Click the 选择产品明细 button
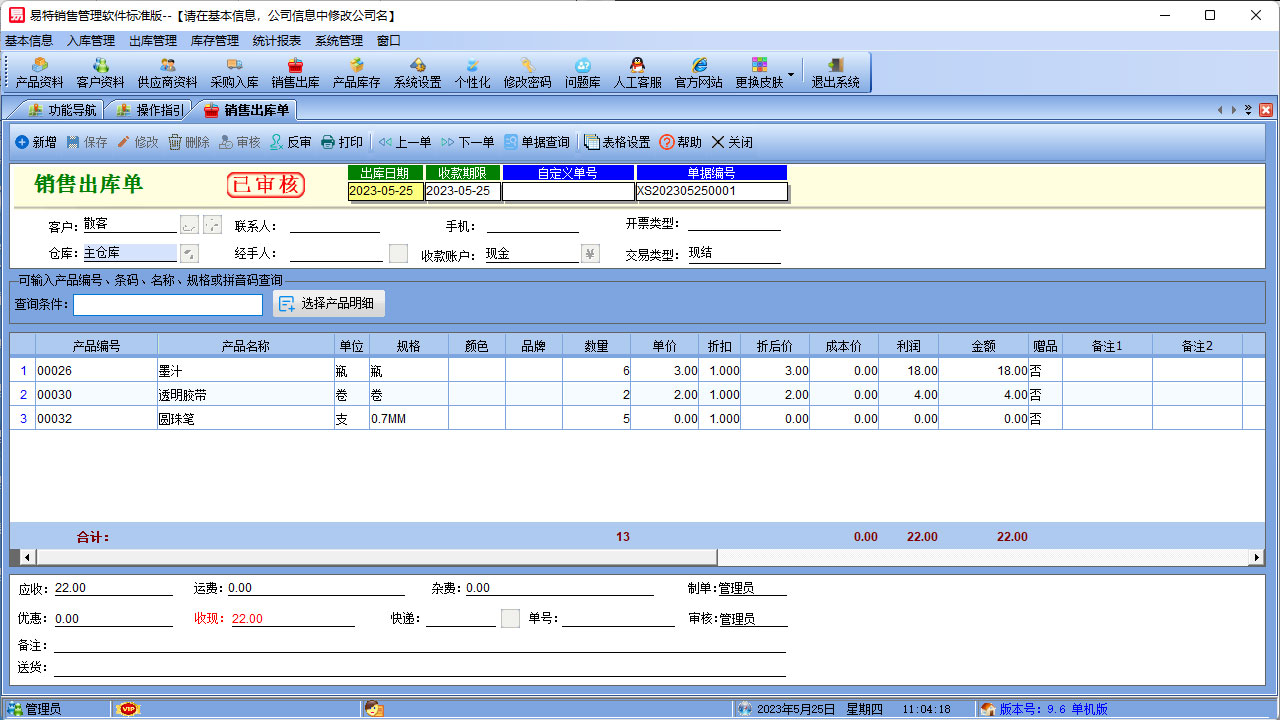 coord(329,304)
